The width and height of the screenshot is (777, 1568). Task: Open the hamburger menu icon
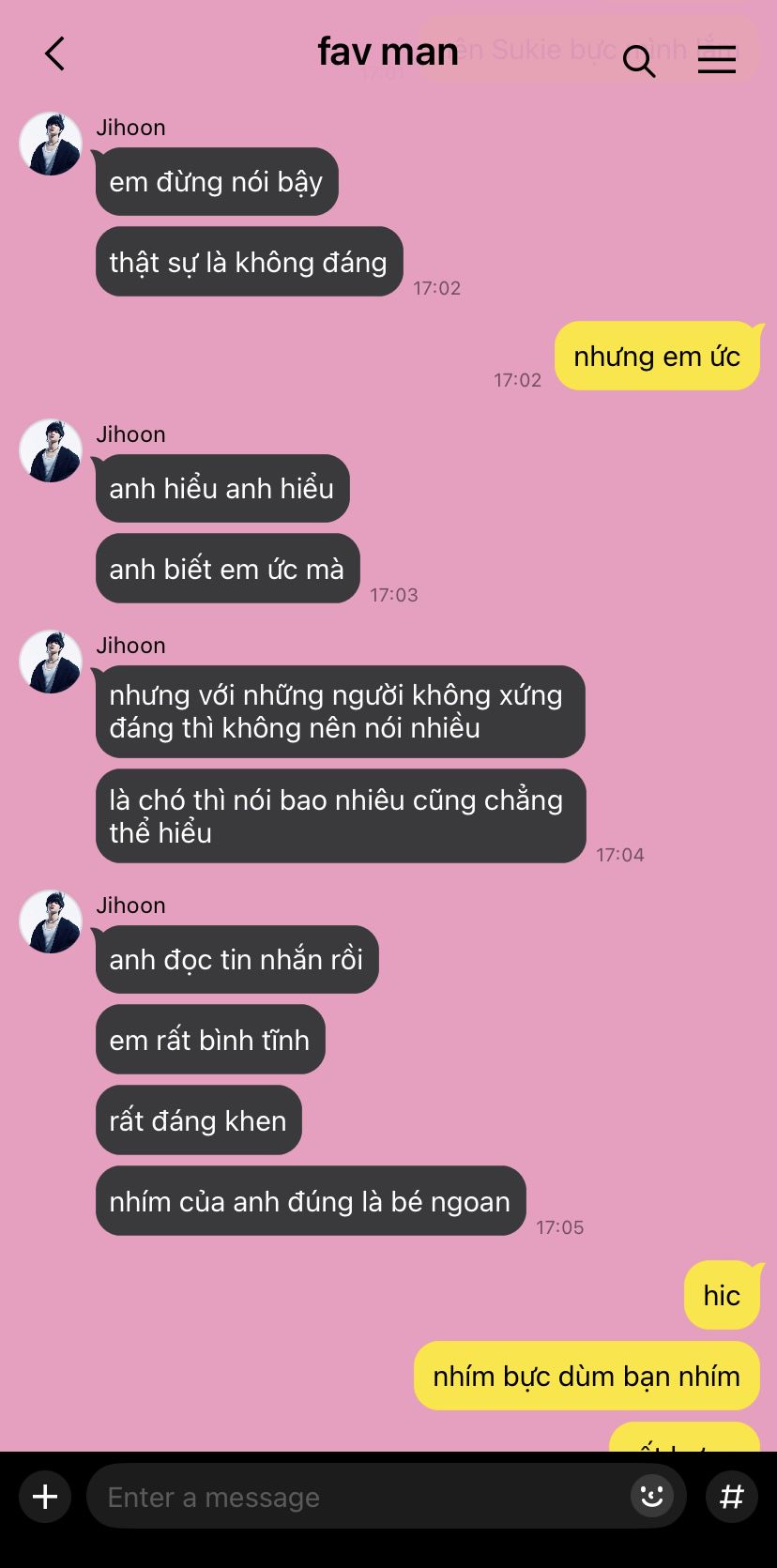tap(717, 59)
